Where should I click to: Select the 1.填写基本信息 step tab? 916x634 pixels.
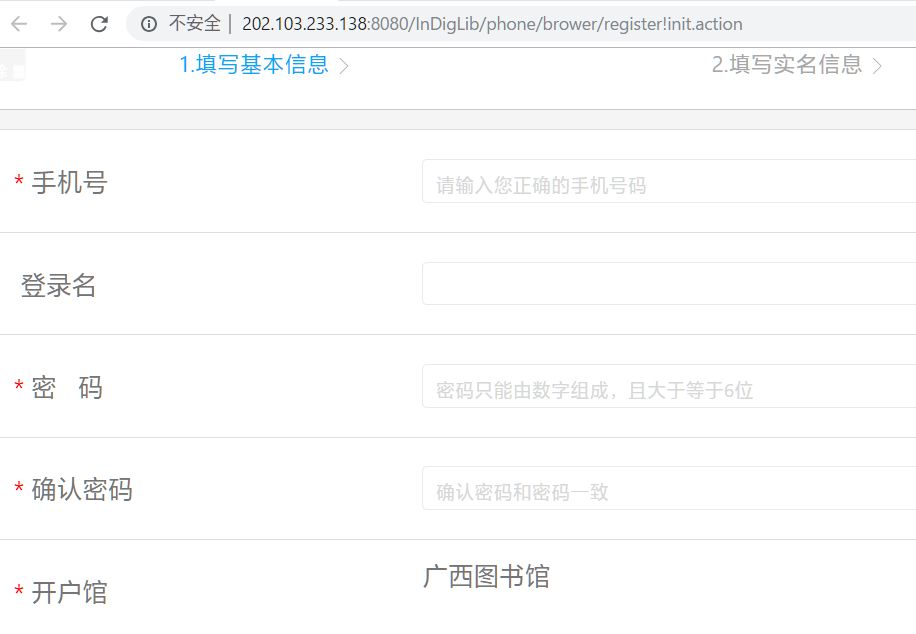coord(254,65)
